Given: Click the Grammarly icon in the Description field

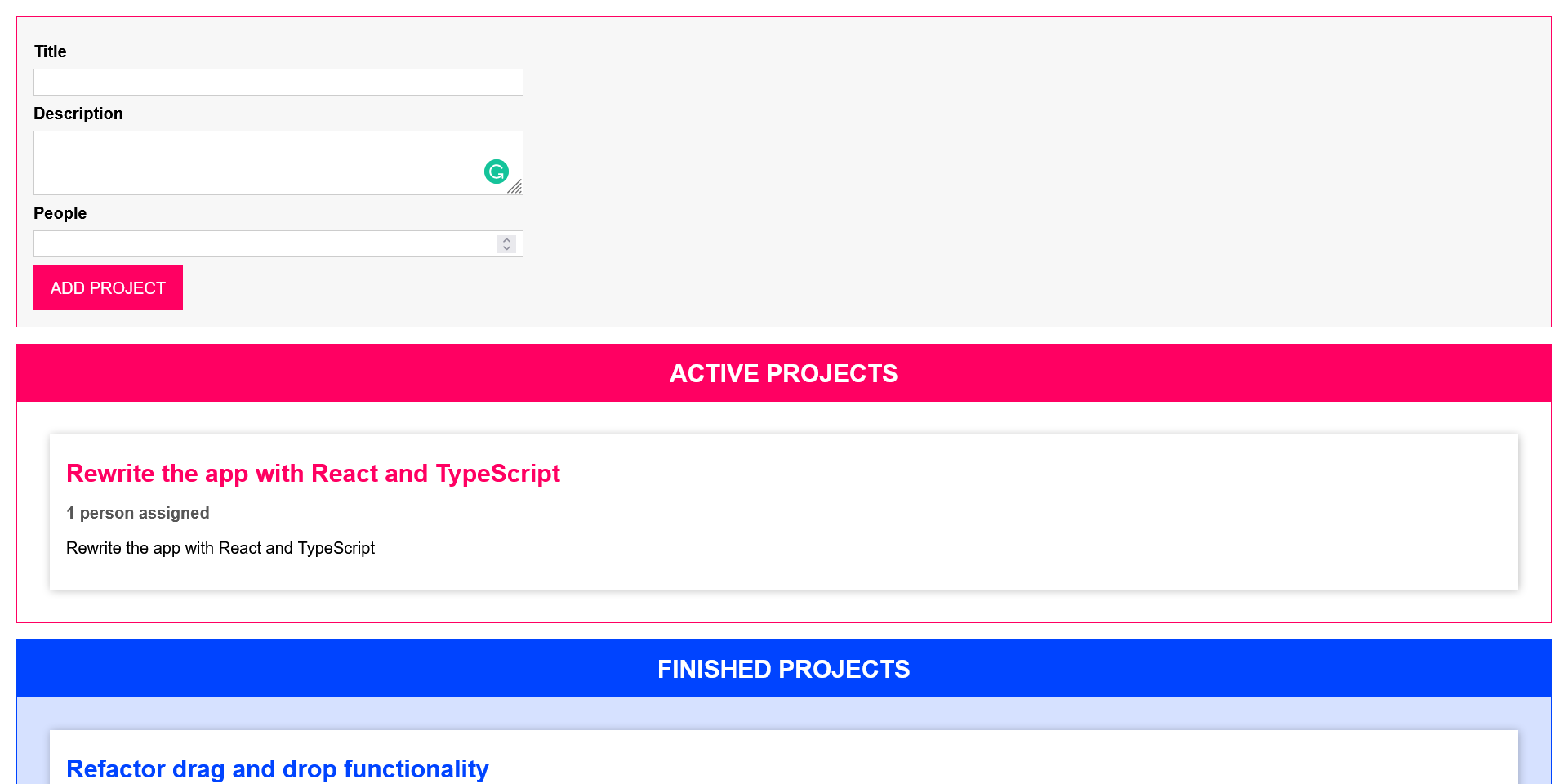Looking at the screenshot, I should (x=497, y=171).
